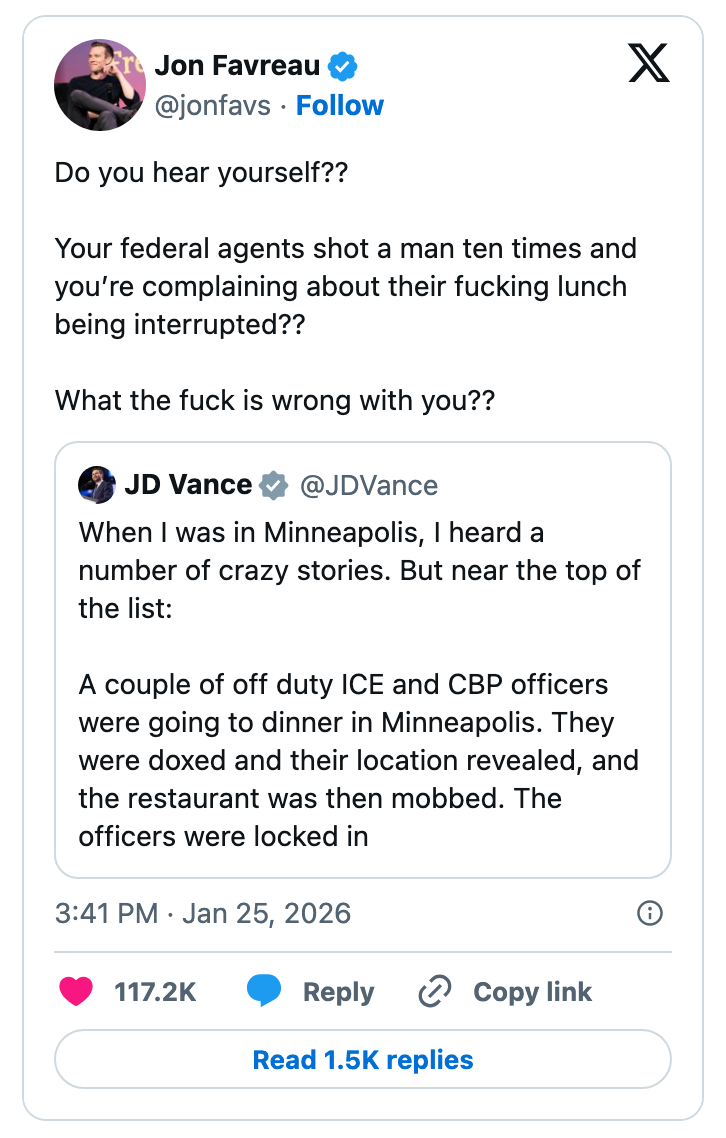Screen dimensions: 726x1138
Task: Open JD Vance's small avatar
Action: (97, 486)
